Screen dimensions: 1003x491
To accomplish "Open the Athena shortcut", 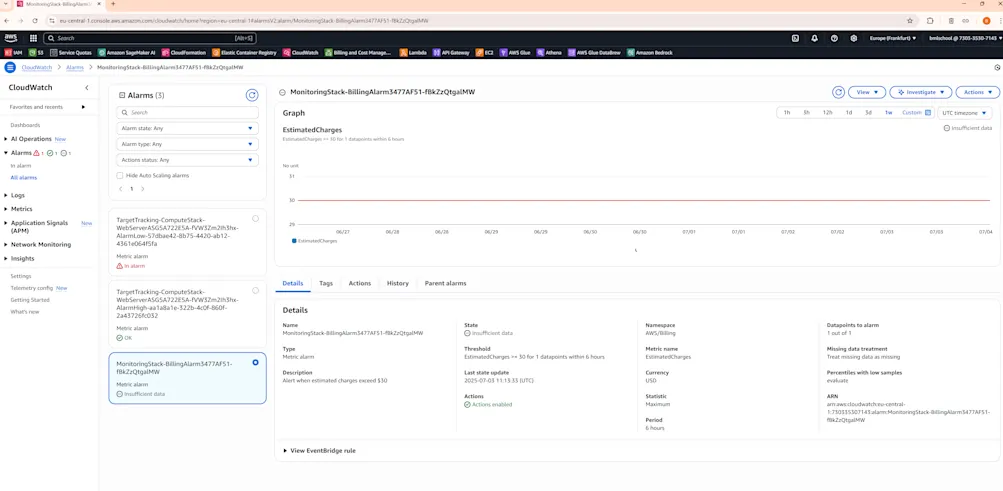I will [x=549, y=52].
